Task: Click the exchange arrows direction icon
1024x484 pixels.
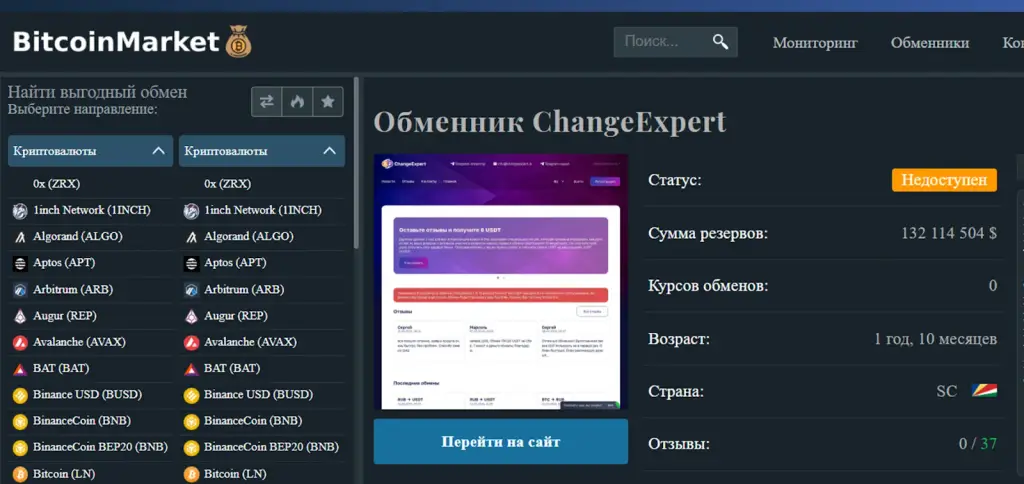Action: pos(266,102)
